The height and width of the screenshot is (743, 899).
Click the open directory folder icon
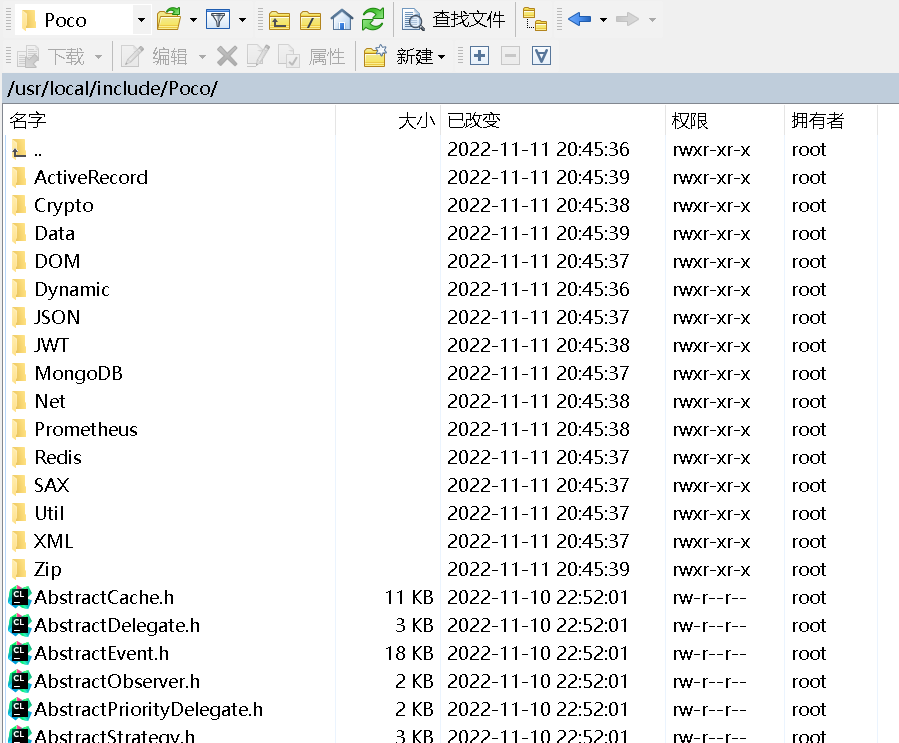coord(169,19)
